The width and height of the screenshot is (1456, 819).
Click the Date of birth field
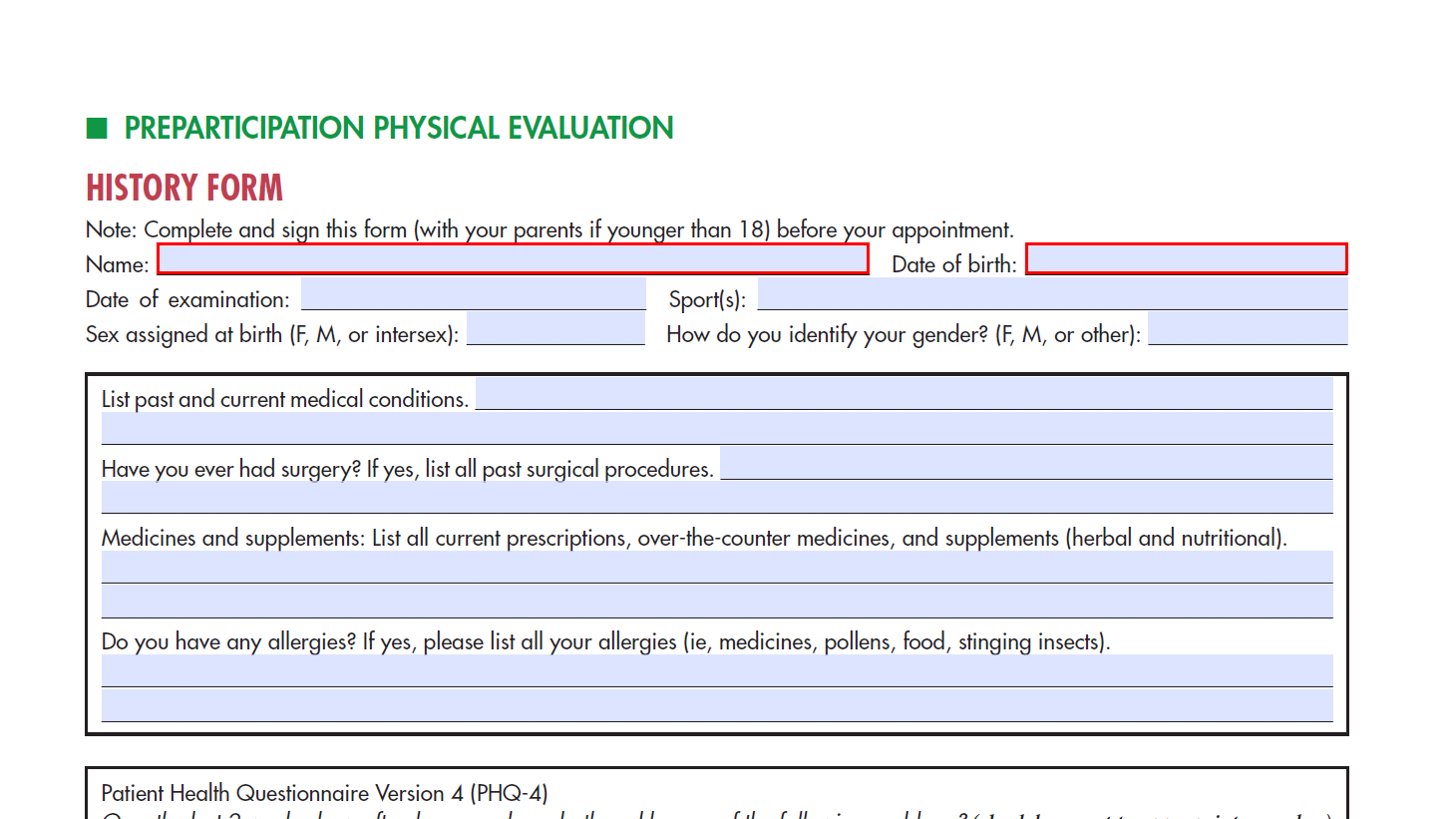point(1186,259)
